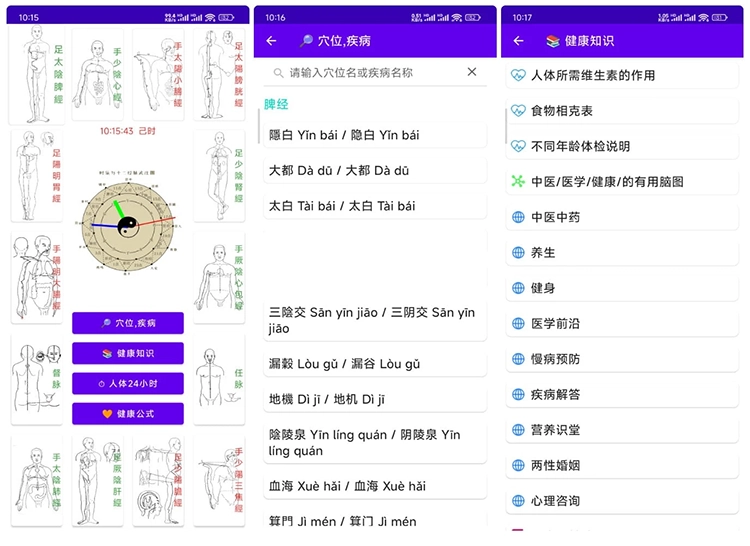Select acupoint 三陰交 Sān yīn jiāo
Viewport: 750px width, 546px height.
click(374, 320)
